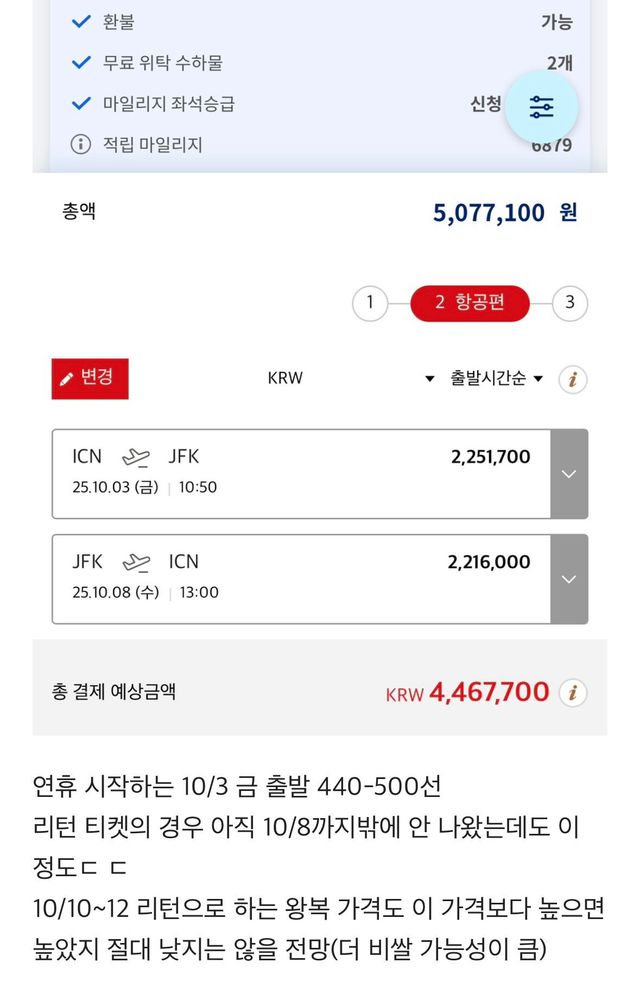Go to step 3 of booking

pos(570,303)
